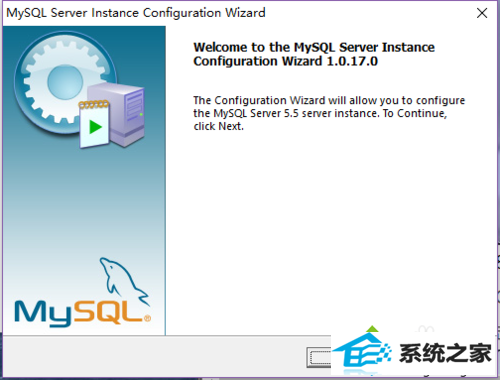The width and height of the screenshot is (500, 380).
Task: Click the "The Configuration Wizard will allow" paragraph
Action: [x=329, y=113]
